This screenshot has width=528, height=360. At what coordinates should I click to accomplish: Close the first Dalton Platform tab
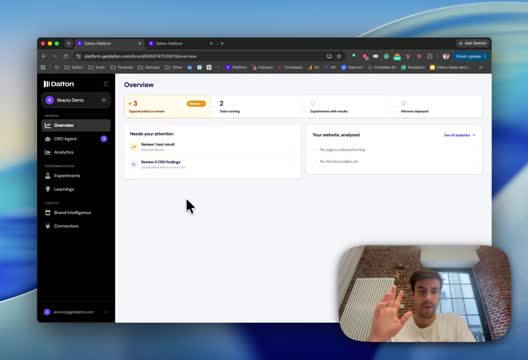click(140, 43)
